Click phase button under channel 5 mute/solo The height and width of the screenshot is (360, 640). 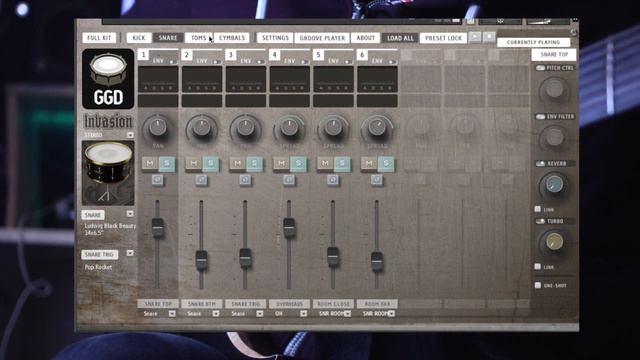pyautogui.click(x=333, y=180)
